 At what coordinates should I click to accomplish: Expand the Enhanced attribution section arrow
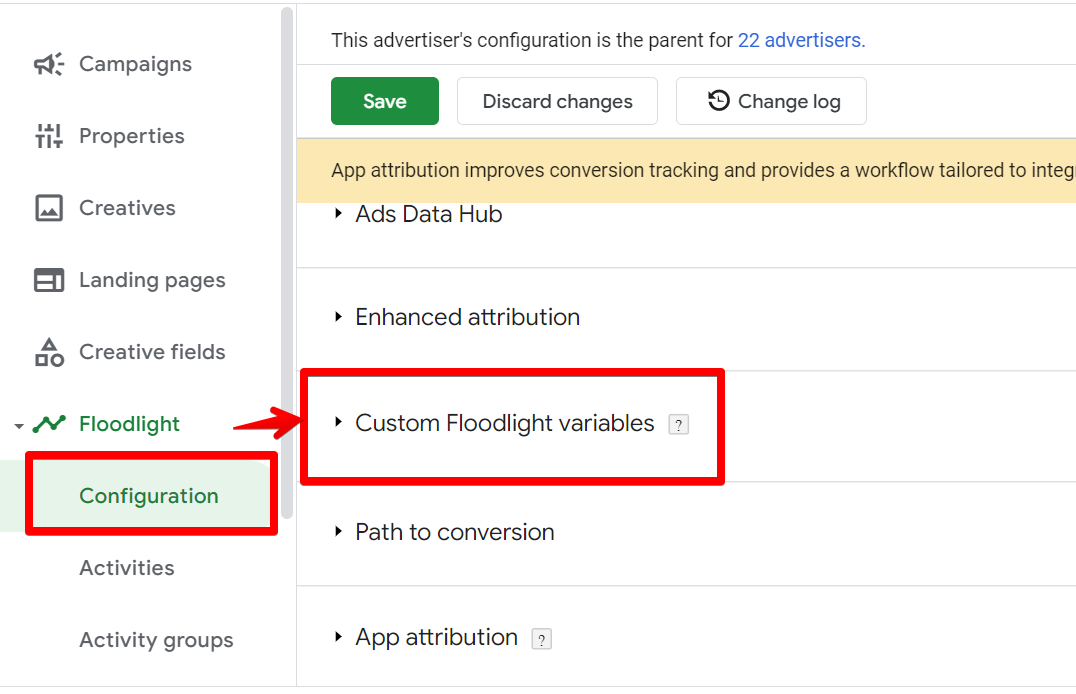[338, 316]
